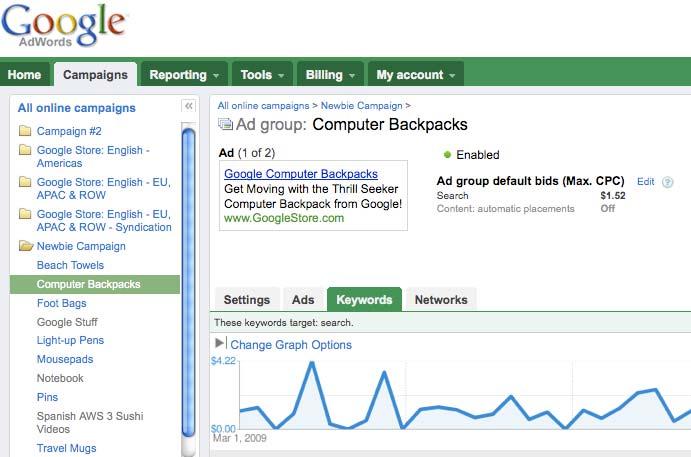Click the sidebar blue scrollbar
The width and height of the screenshot is (691, 457).
pos(188,280)
